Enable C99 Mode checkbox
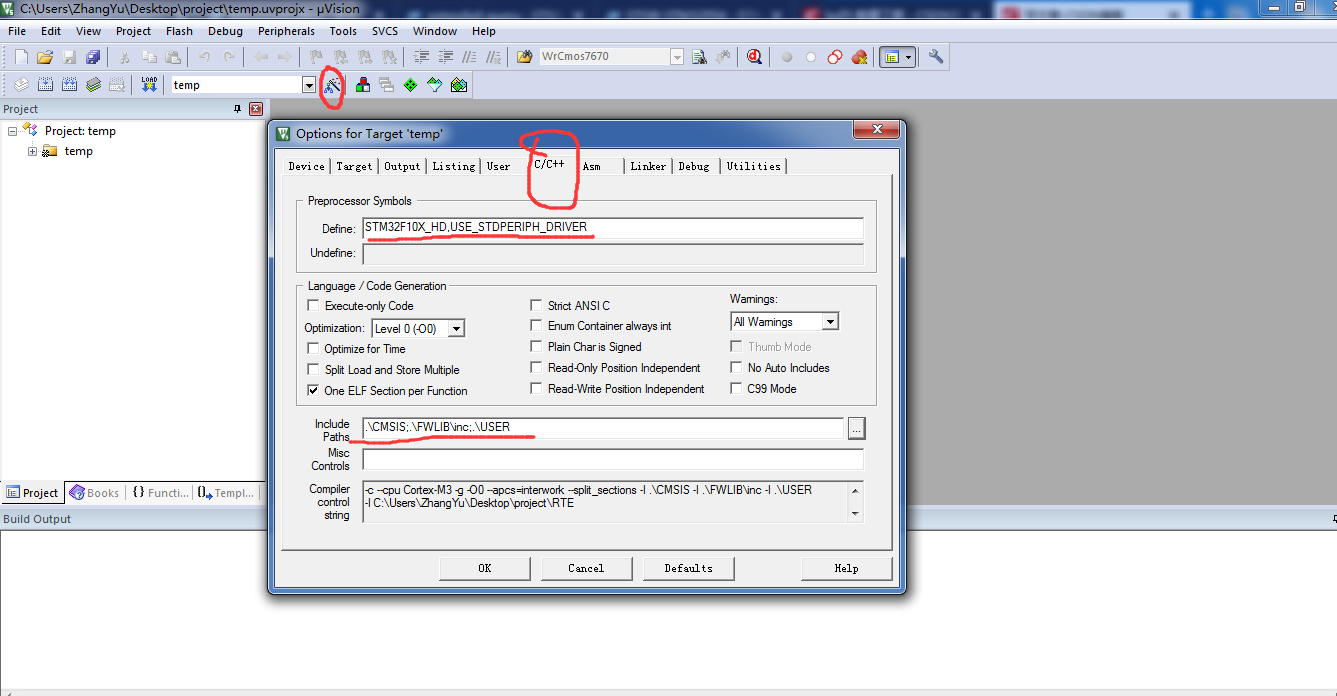The image size is (1337, 696). (x=737, y=389)
